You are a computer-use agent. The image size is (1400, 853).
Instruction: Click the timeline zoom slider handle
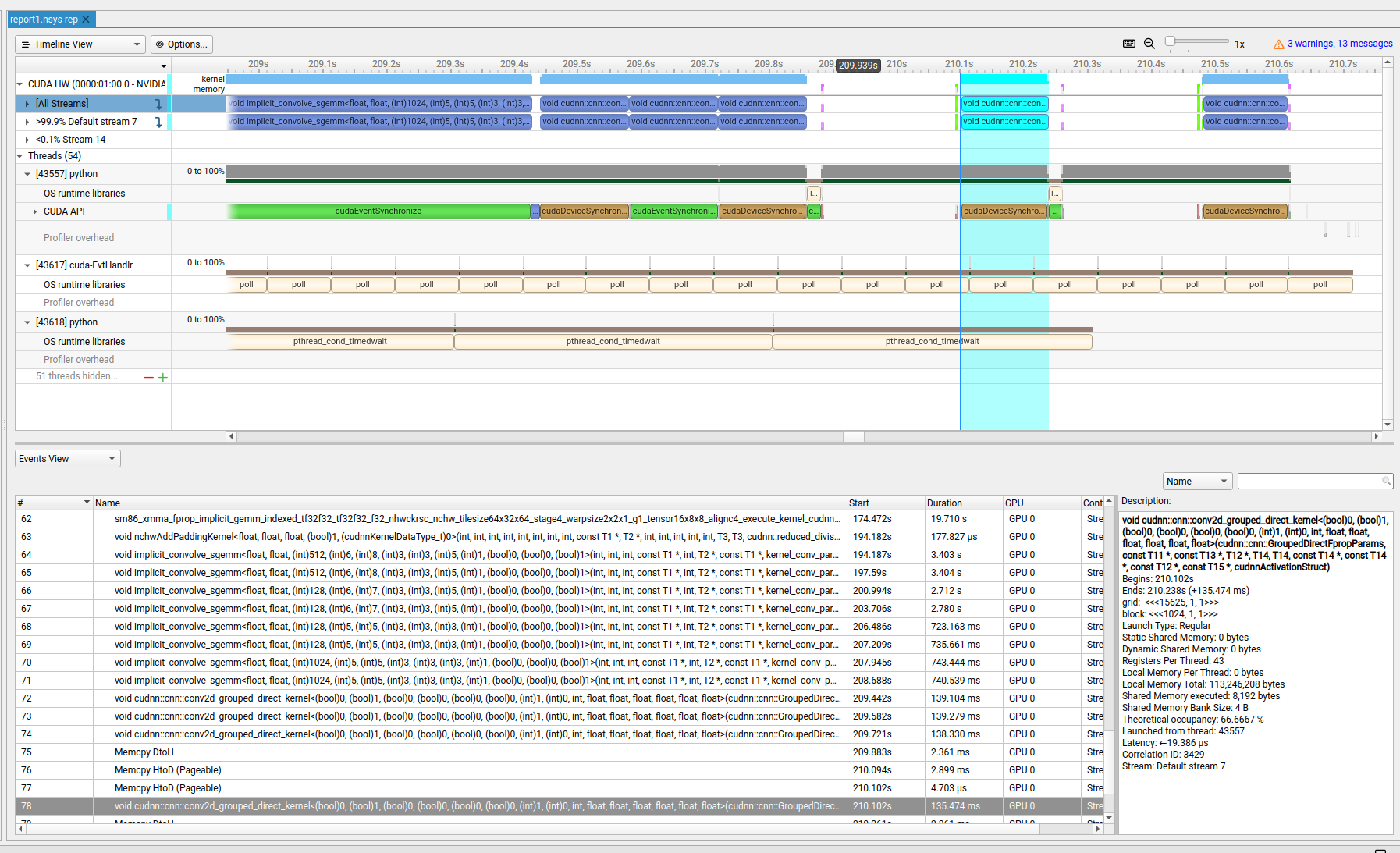1170,41
